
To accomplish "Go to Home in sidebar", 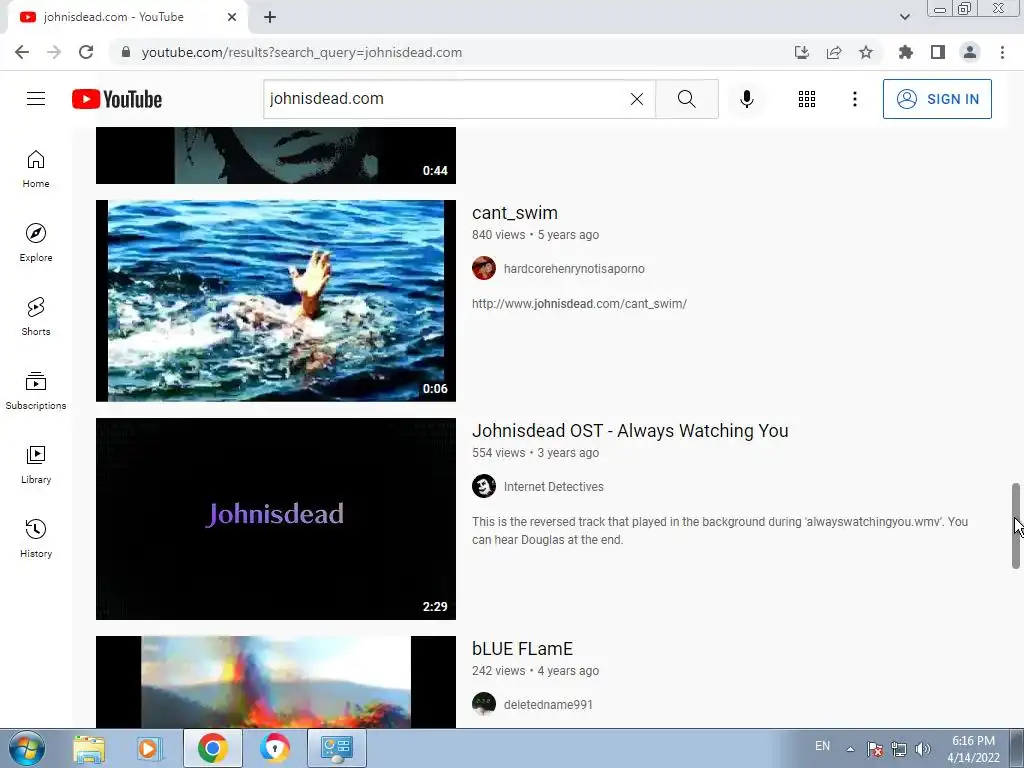I will 36,169.
